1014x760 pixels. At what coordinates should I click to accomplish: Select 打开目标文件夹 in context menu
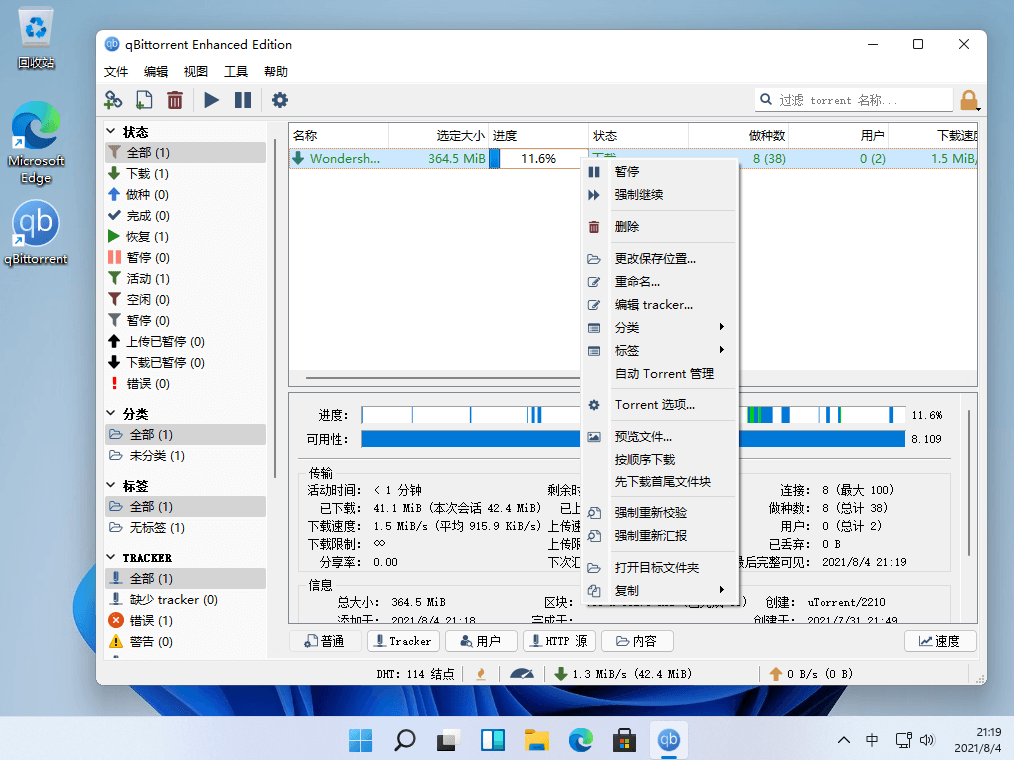point(660,568)
